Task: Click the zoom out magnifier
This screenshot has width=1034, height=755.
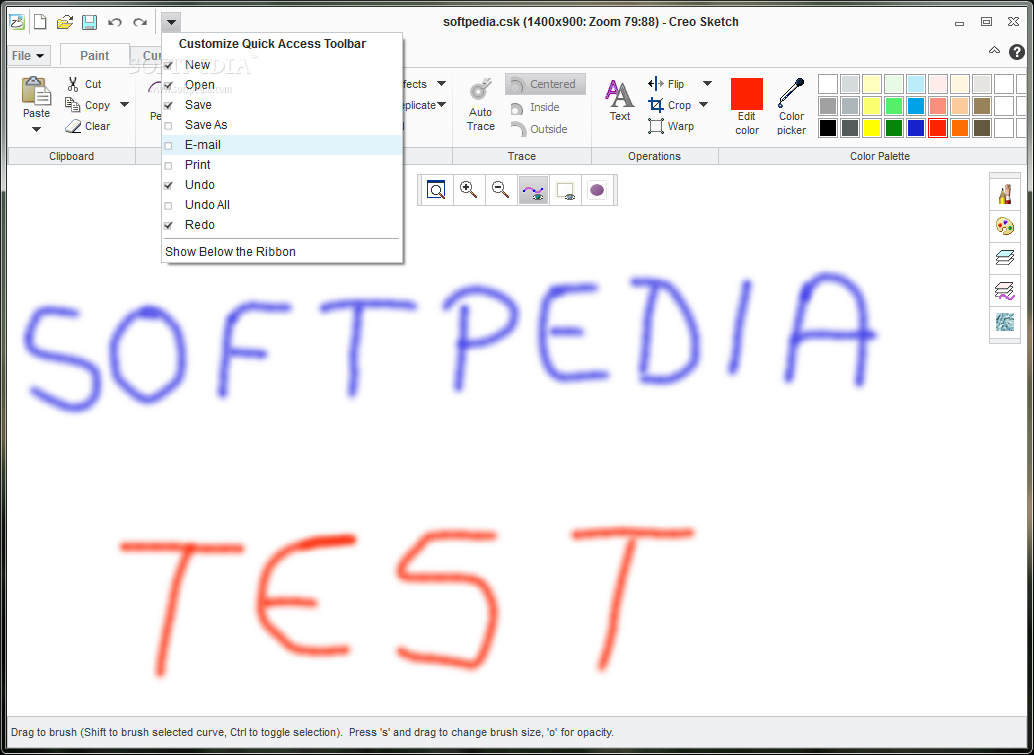Action: click(501, 190)
